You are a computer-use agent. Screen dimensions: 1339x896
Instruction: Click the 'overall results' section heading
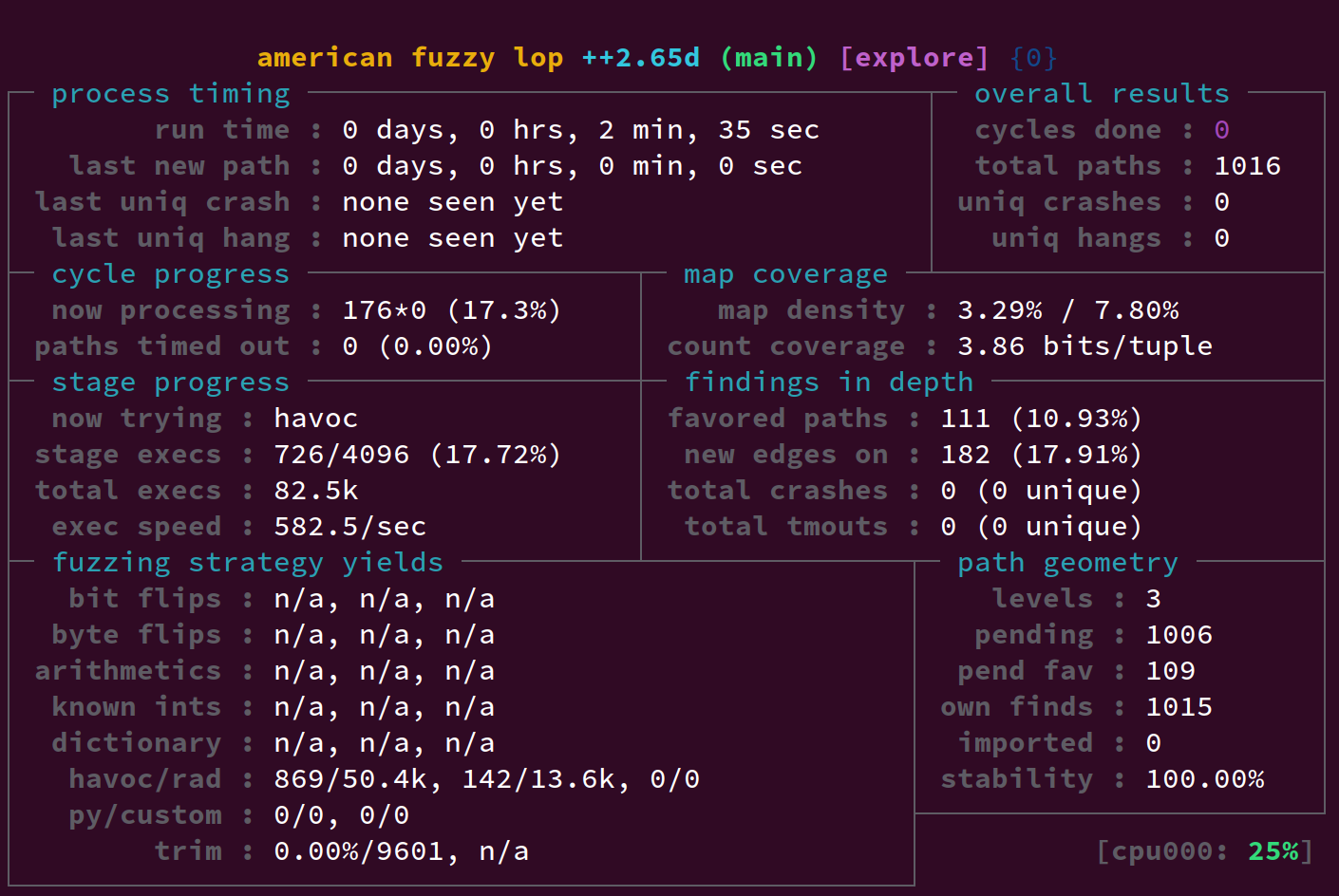pyautogui.click(x=1102, y=94)
